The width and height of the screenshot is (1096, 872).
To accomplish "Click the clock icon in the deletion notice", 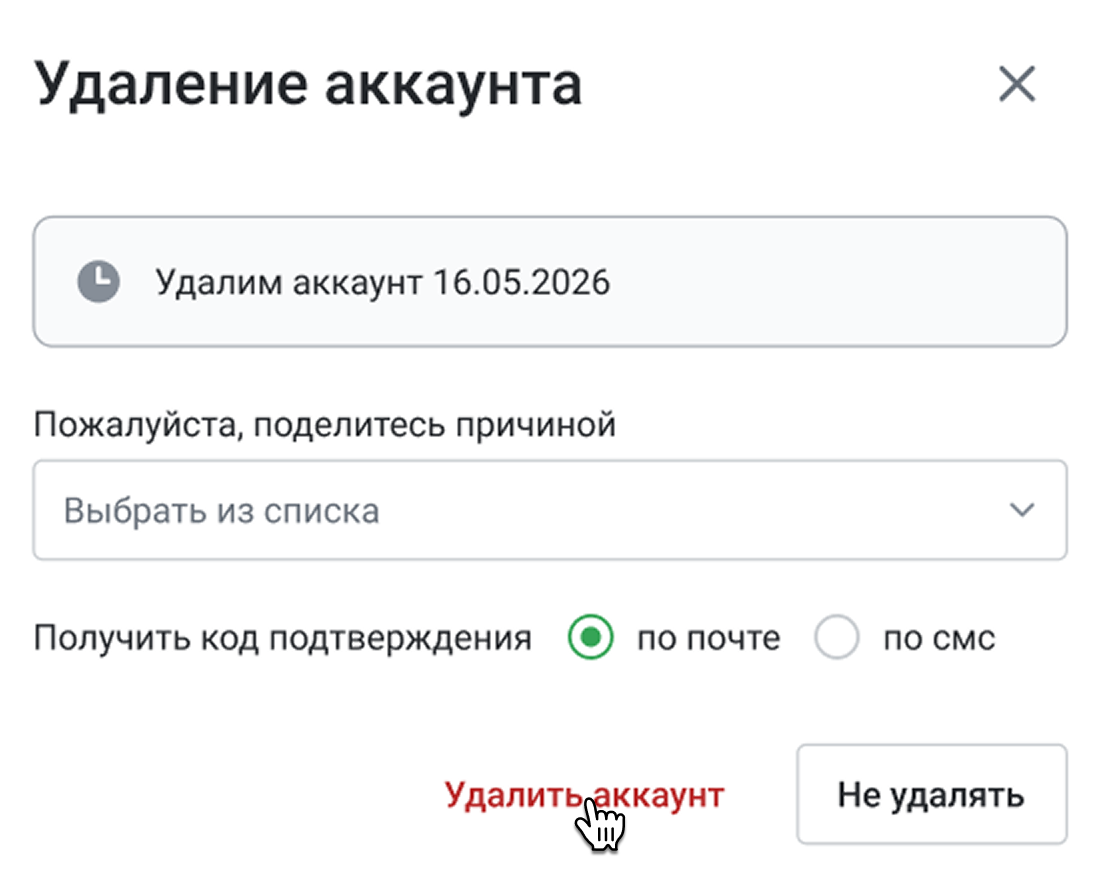I will click(98, 282).
